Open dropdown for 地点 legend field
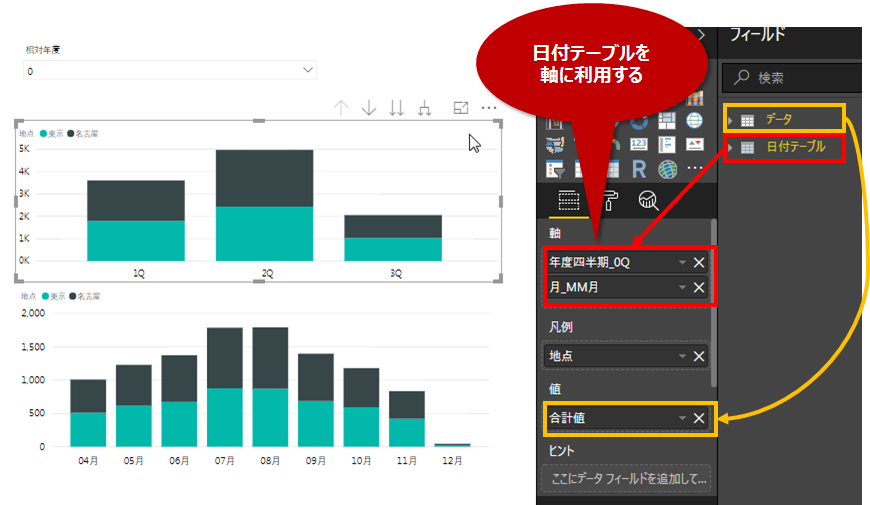870x505 pixels. 682,356
